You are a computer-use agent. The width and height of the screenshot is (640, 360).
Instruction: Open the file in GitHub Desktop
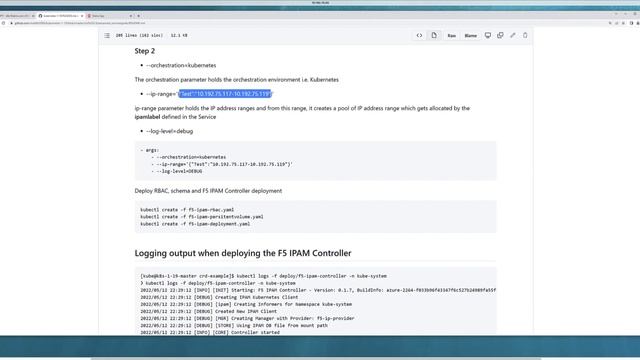tap(488, 36)
